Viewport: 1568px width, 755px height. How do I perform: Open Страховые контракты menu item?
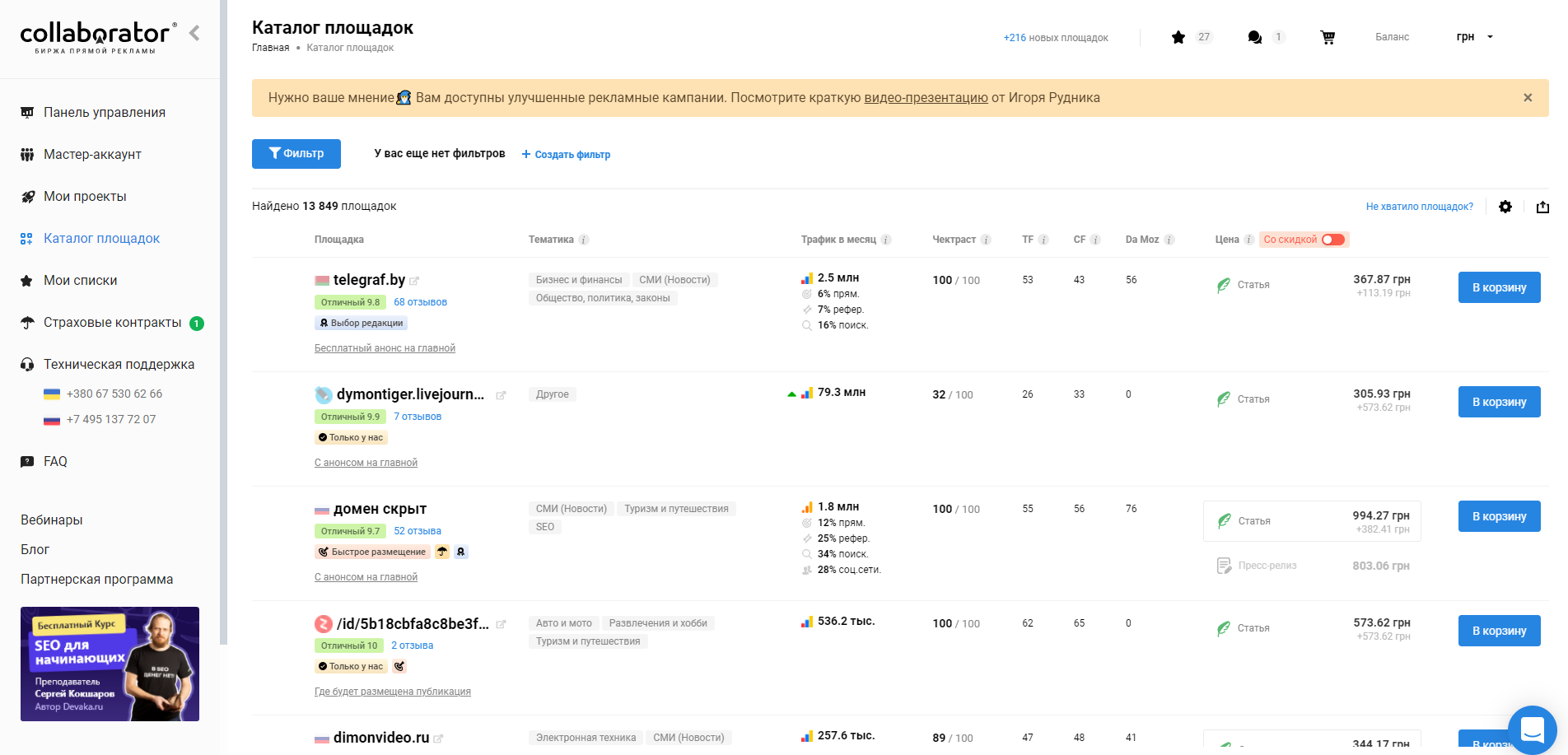click(112, 323)
